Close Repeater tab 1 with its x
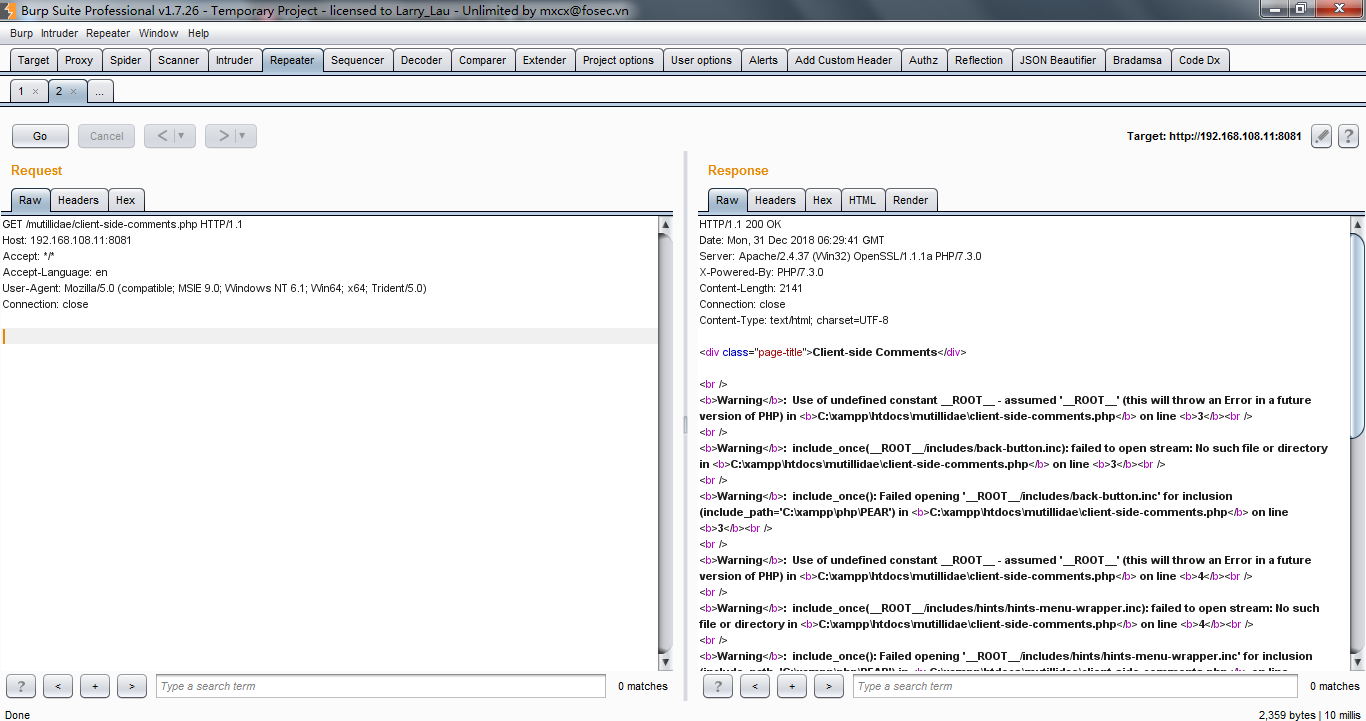The width and height of the screenshot is (1366, 721). pos(35,92)
